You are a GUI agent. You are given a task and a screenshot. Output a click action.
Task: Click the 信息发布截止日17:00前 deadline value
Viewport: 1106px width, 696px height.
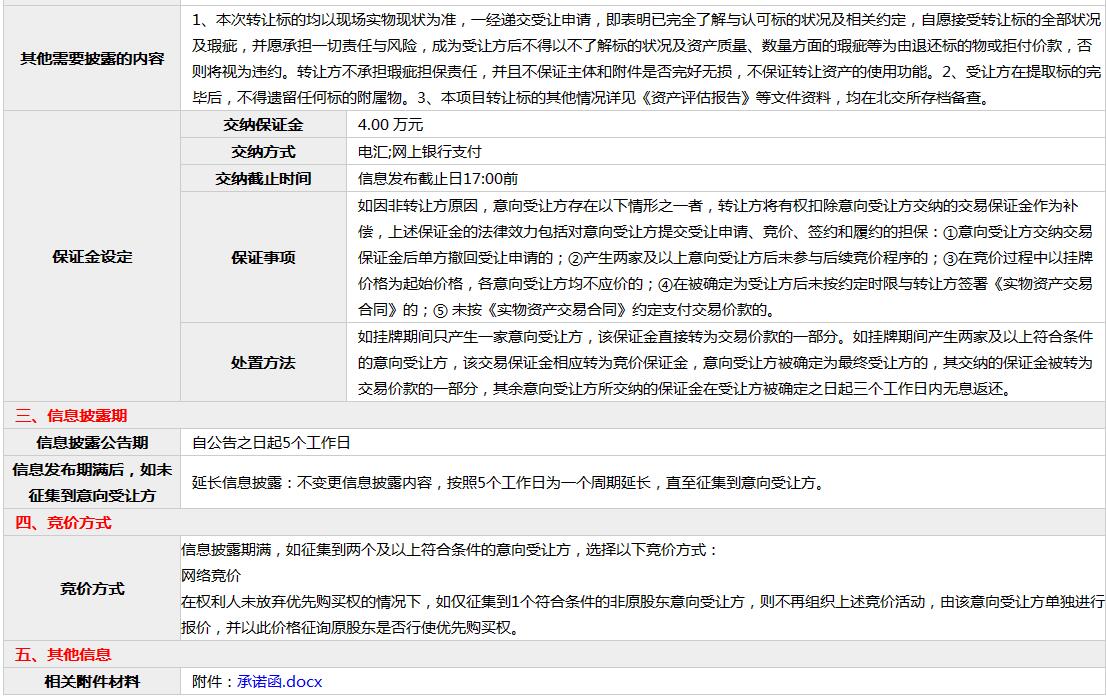coord(437,179)
